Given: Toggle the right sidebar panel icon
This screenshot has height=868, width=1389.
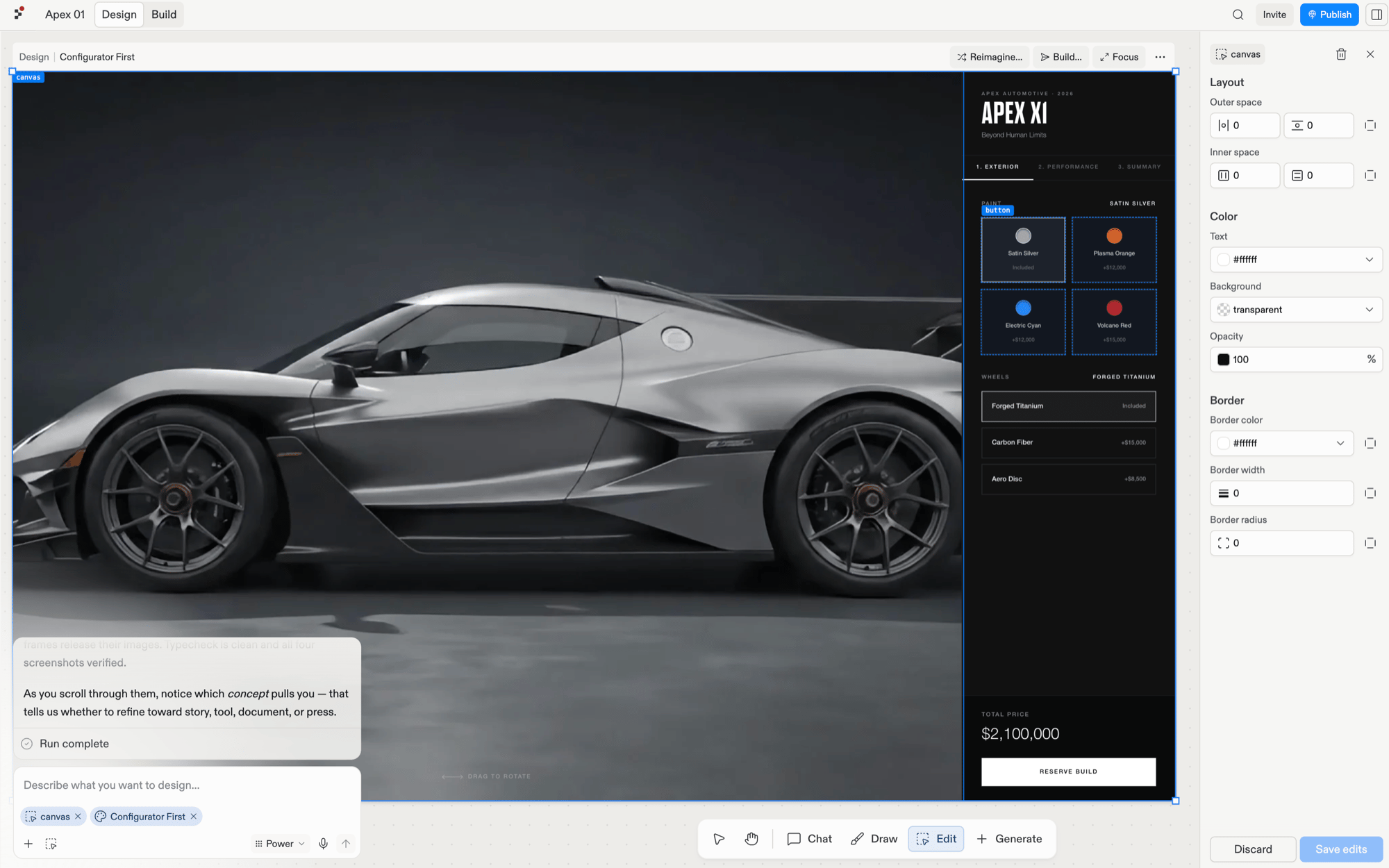Looking at the screenshot, I should coord(1376,15).
